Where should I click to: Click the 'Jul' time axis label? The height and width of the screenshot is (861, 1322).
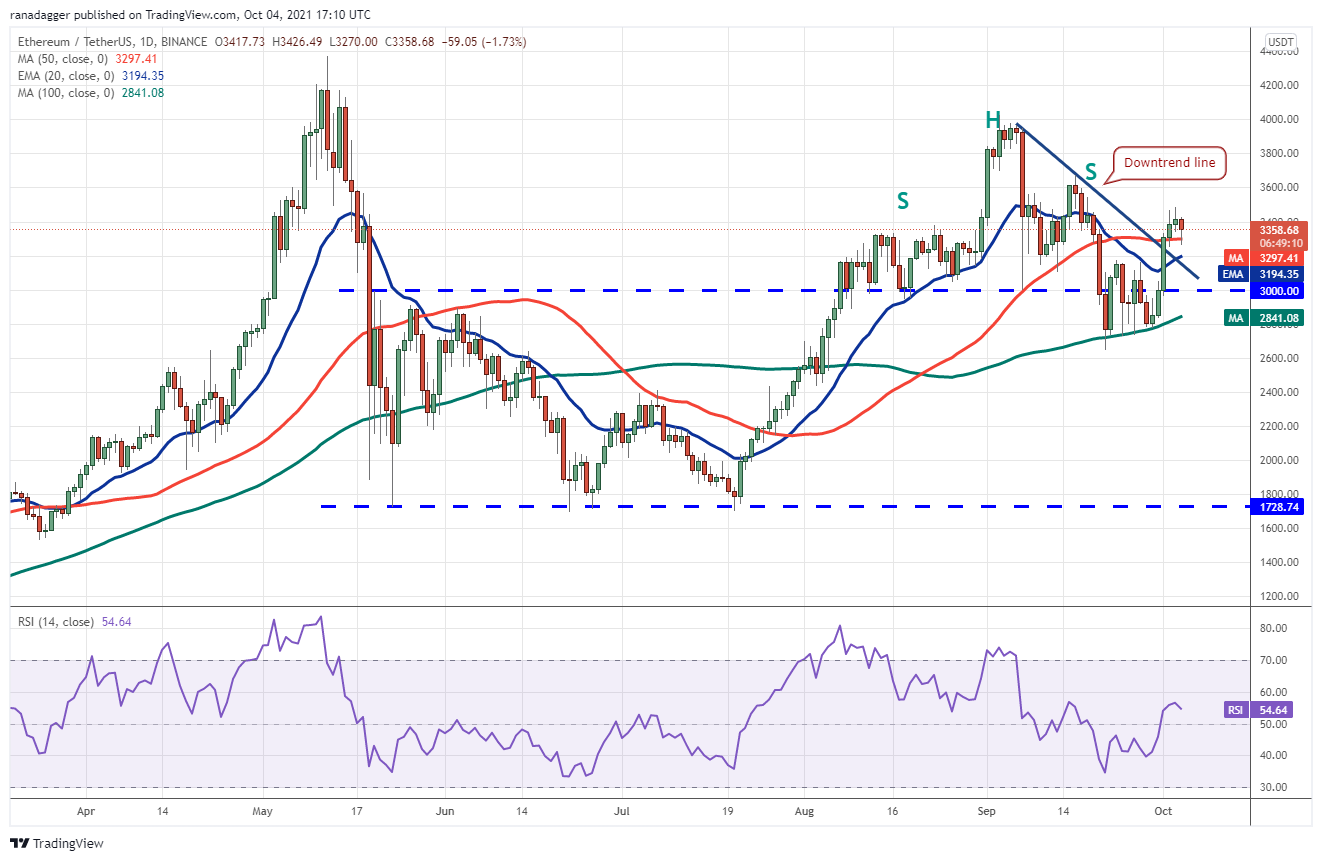(622, 812)
